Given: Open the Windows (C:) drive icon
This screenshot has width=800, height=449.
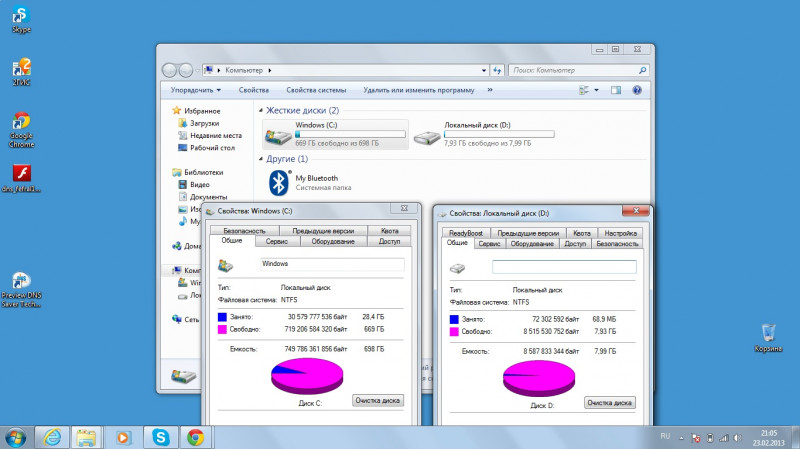Looking at the screenshot, I should pos(278,135).
